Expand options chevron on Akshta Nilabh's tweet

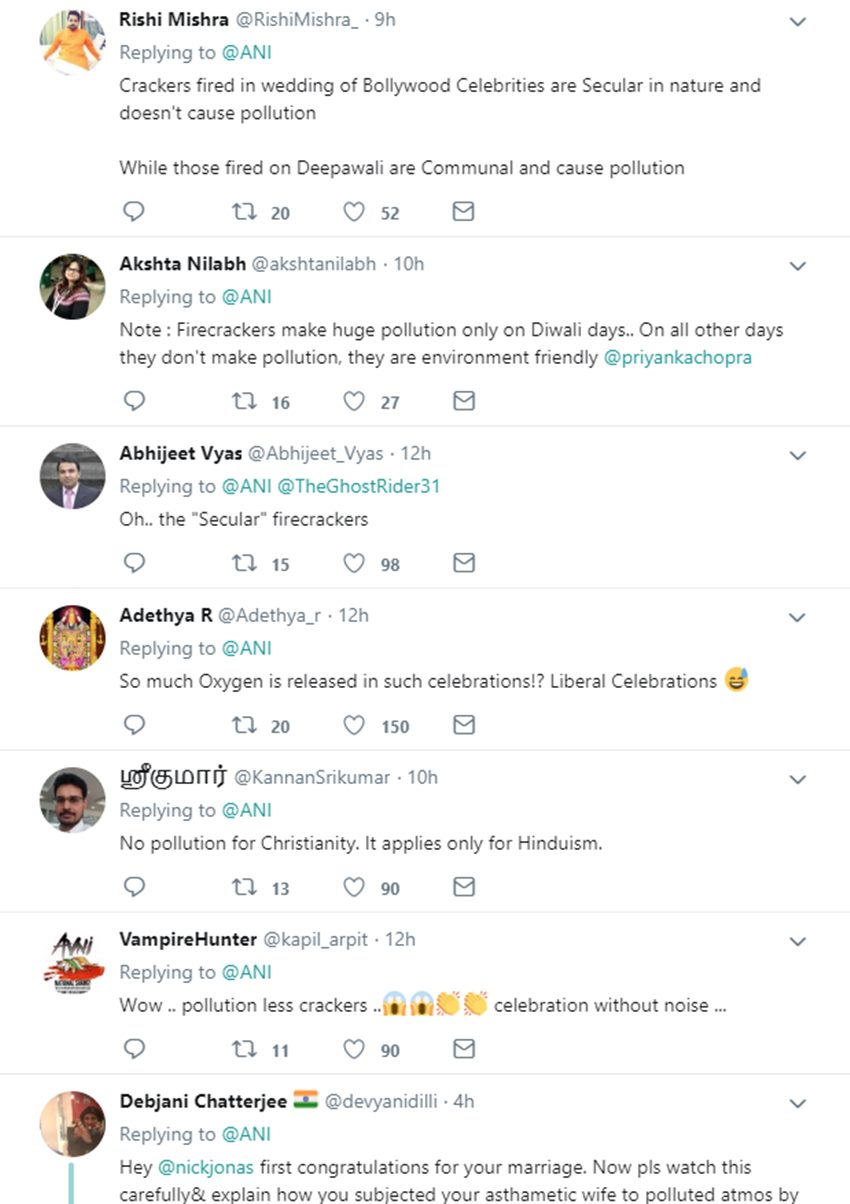[x=798, y=266]
